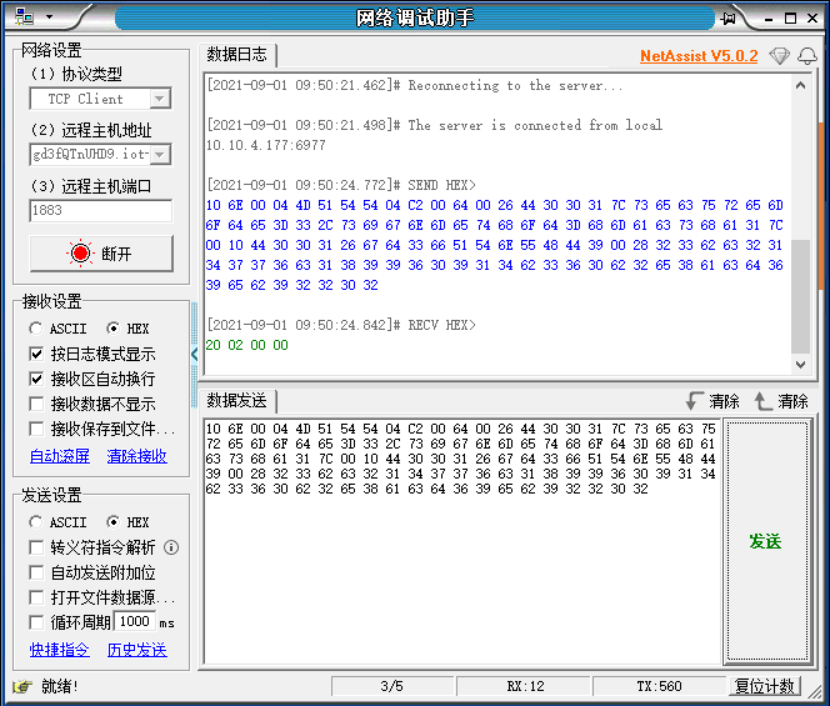Click the TX:560 status counter

tap(659, 686)
